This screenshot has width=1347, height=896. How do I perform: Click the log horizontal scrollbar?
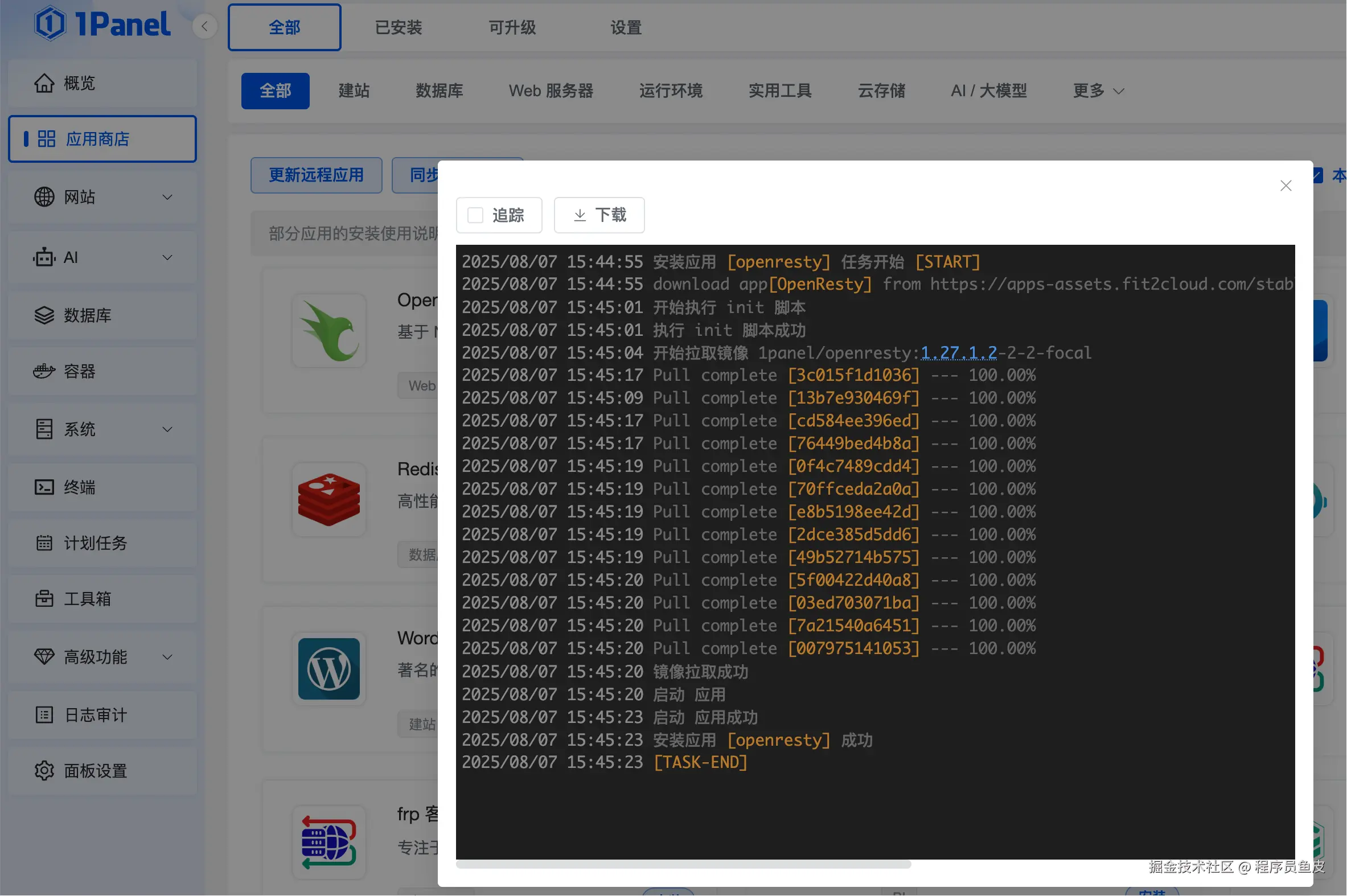(683, 865)
